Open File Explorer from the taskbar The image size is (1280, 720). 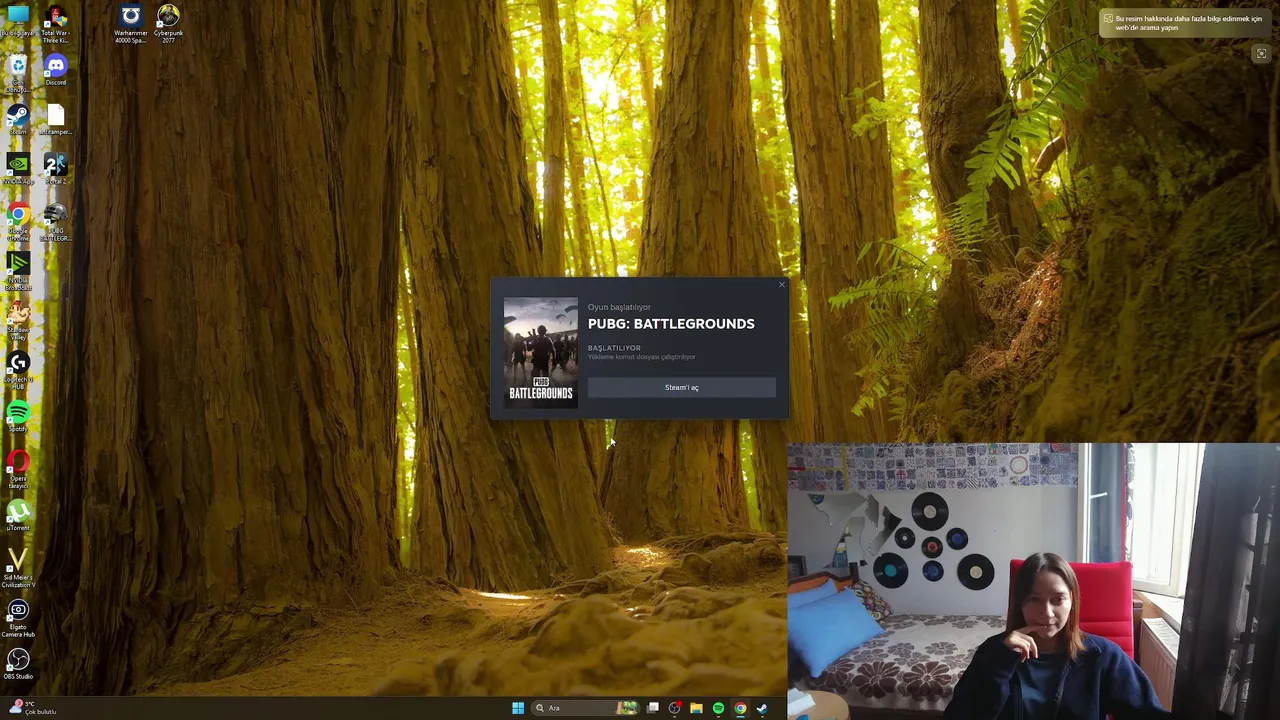696,708
